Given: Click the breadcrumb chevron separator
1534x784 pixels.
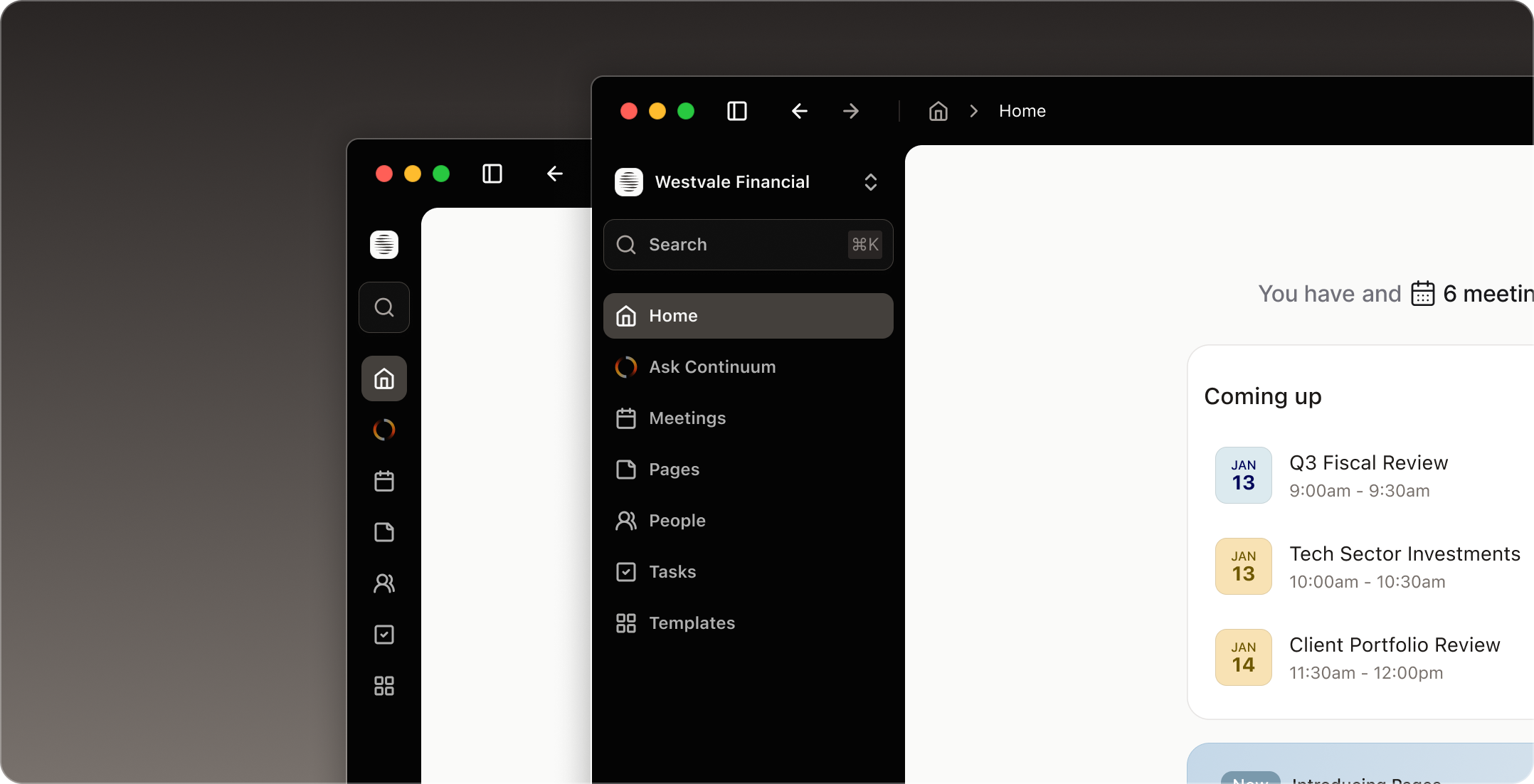Looking at the screenshot, I should [x=974, y=111].
